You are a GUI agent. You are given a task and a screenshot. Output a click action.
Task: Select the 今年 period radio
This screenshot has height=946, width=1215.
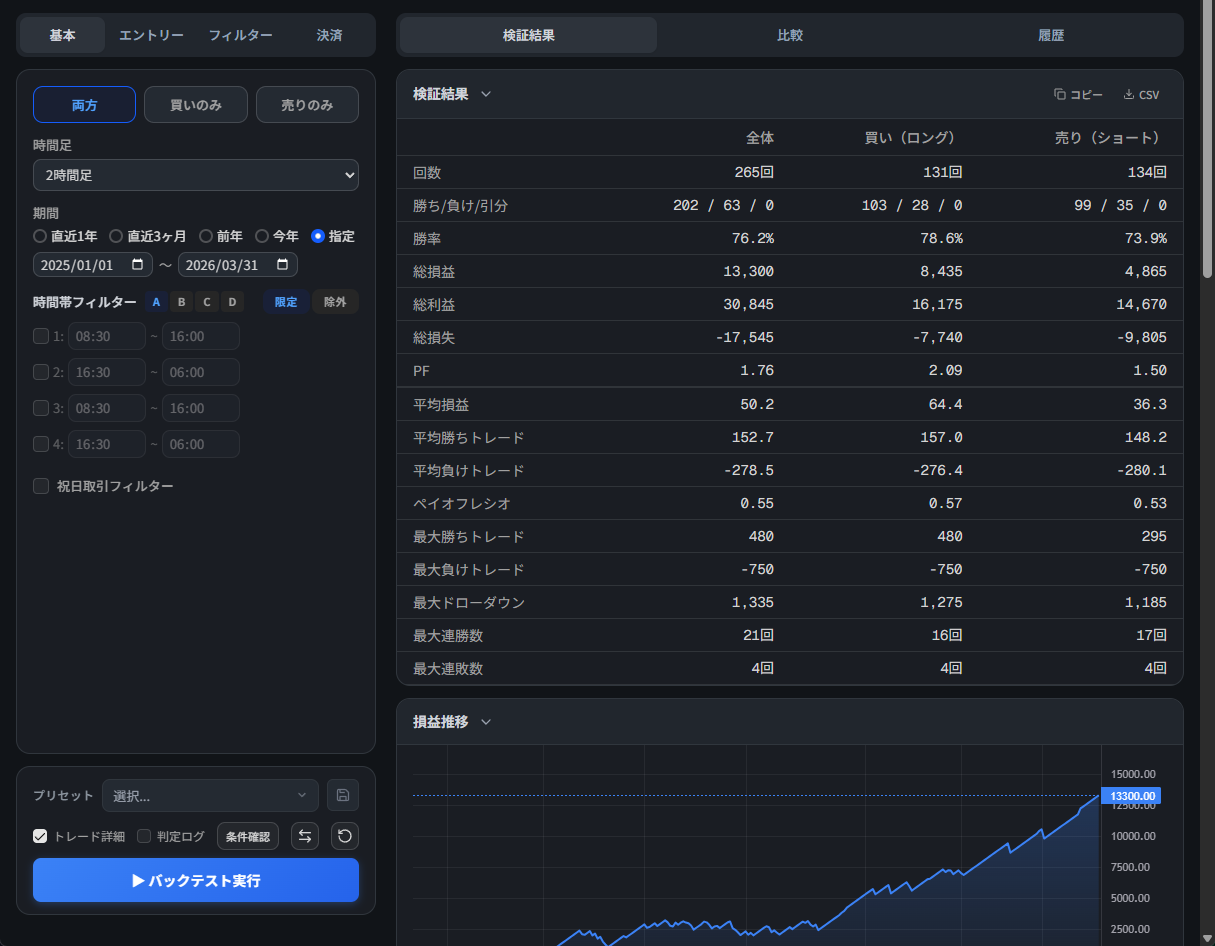click(x=262, y=236)
